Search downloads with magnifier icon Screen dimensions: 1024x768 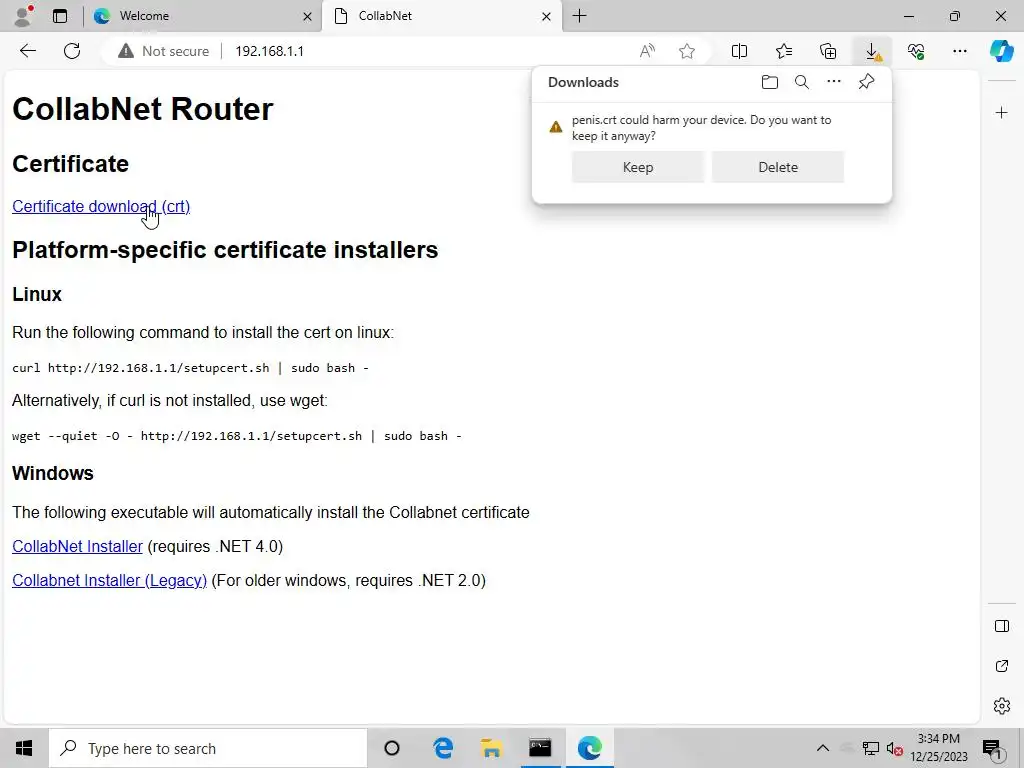click(x=802, y=82)
